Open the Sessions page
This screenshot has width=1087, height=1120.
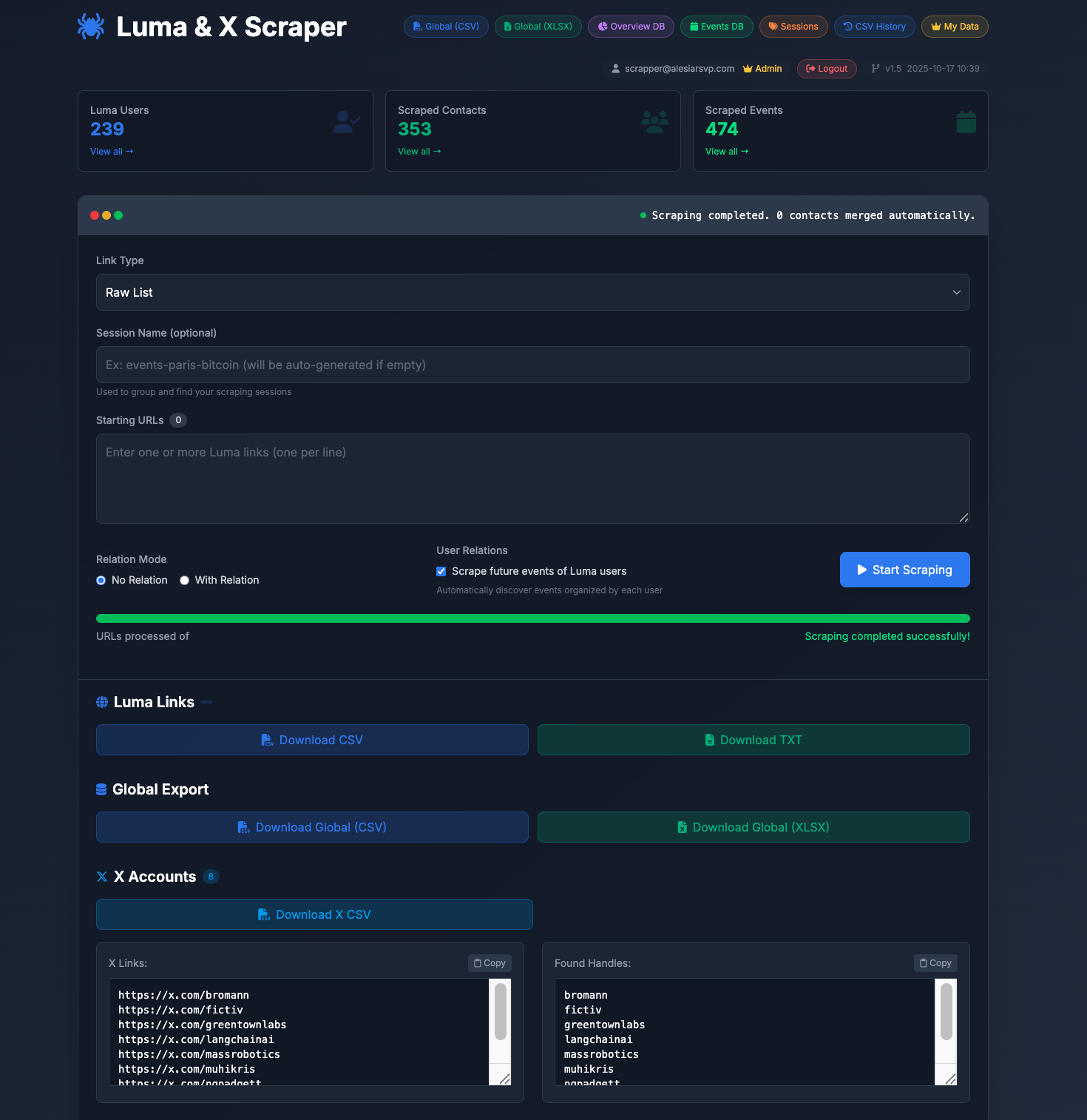[x=793, y=27]
